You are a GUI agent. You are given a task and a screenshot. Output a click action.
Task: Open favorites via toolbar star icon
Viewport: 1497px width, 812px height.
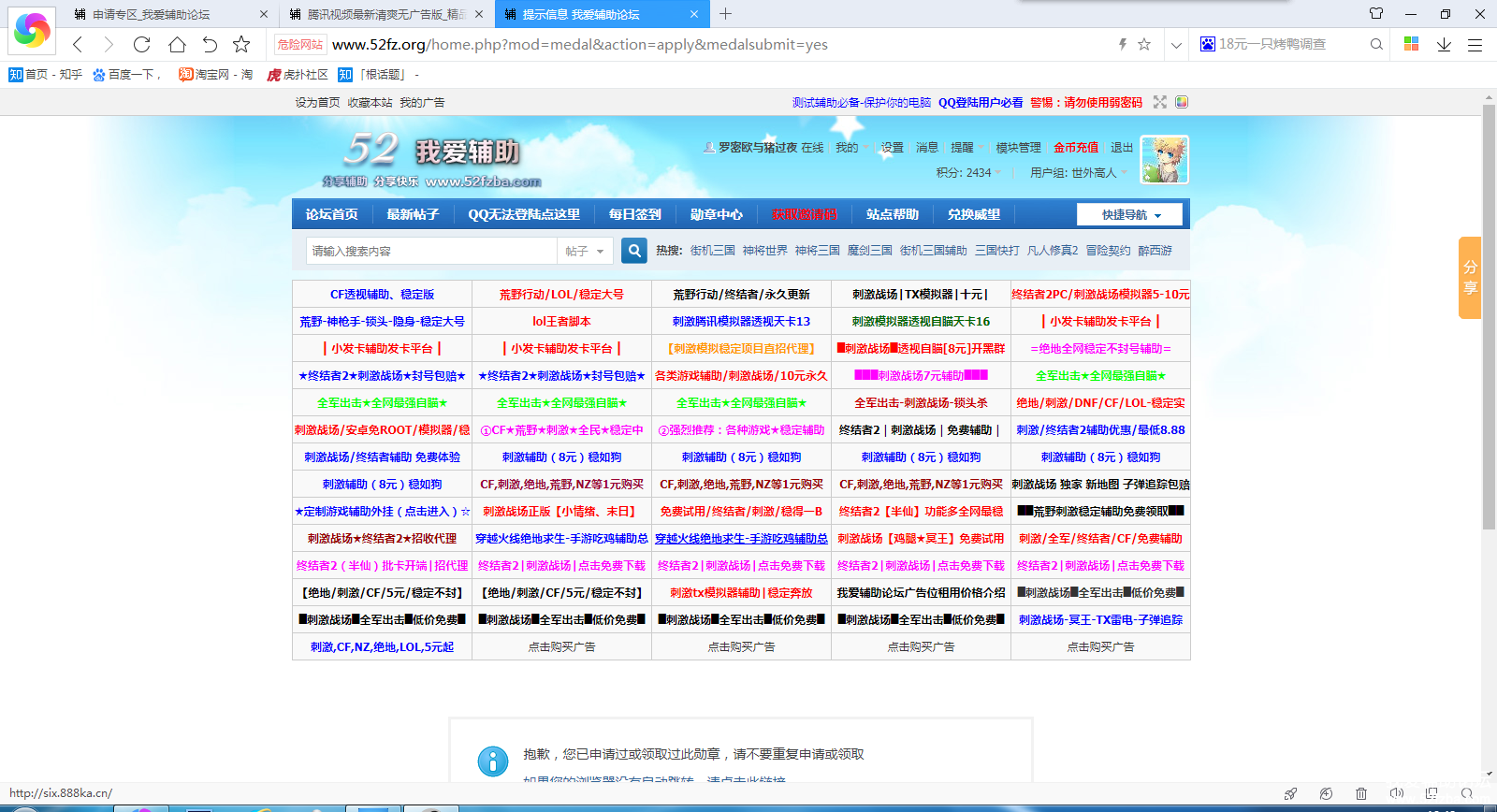[x=241, y=44]
